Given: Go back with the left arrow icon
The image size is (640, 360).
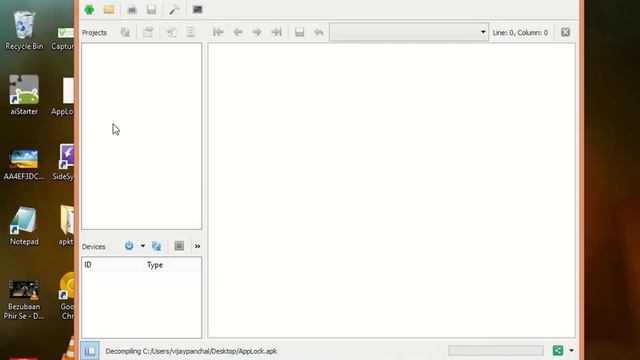Looking at the screenshot, I should pos(238,32).
